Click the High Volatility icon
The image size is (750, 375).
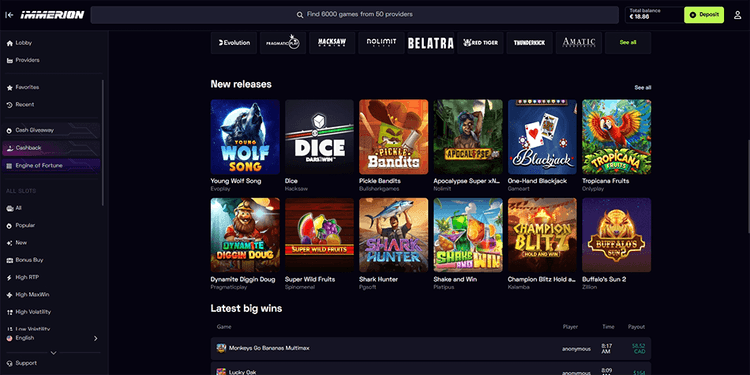tap(10, 312)
